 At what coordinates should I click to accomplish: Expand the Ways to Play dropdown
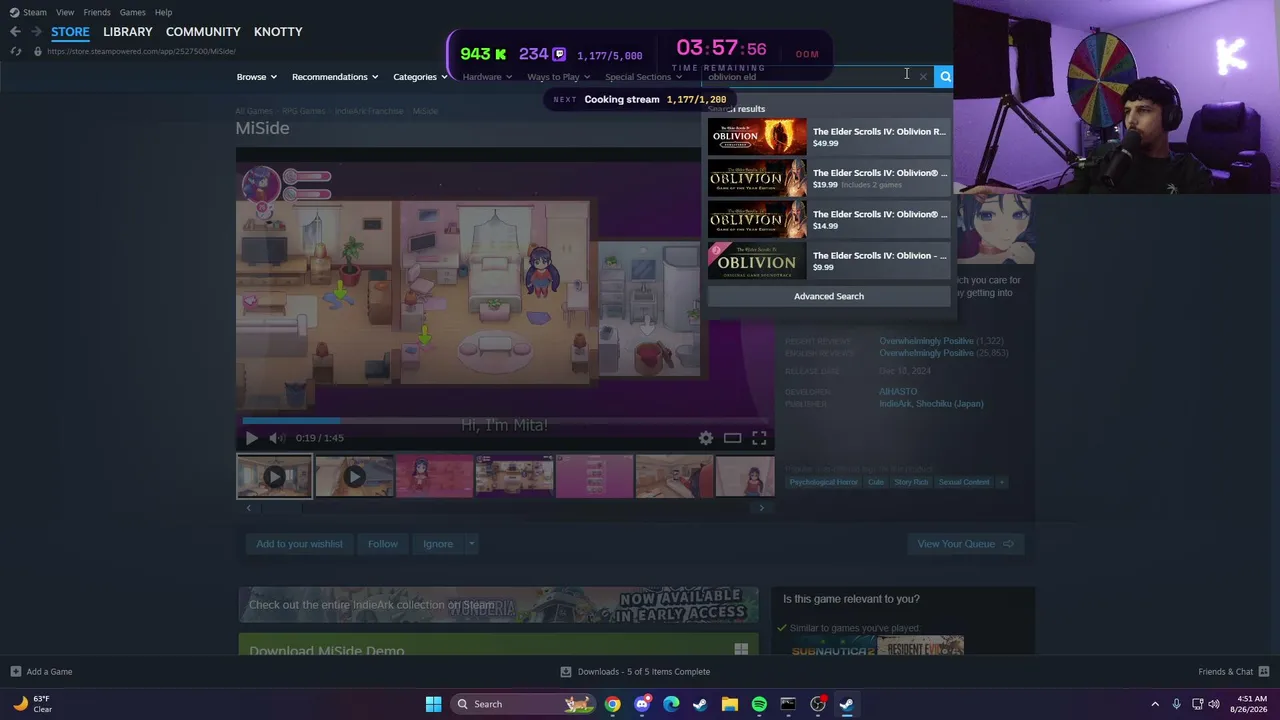pos(558,77)
